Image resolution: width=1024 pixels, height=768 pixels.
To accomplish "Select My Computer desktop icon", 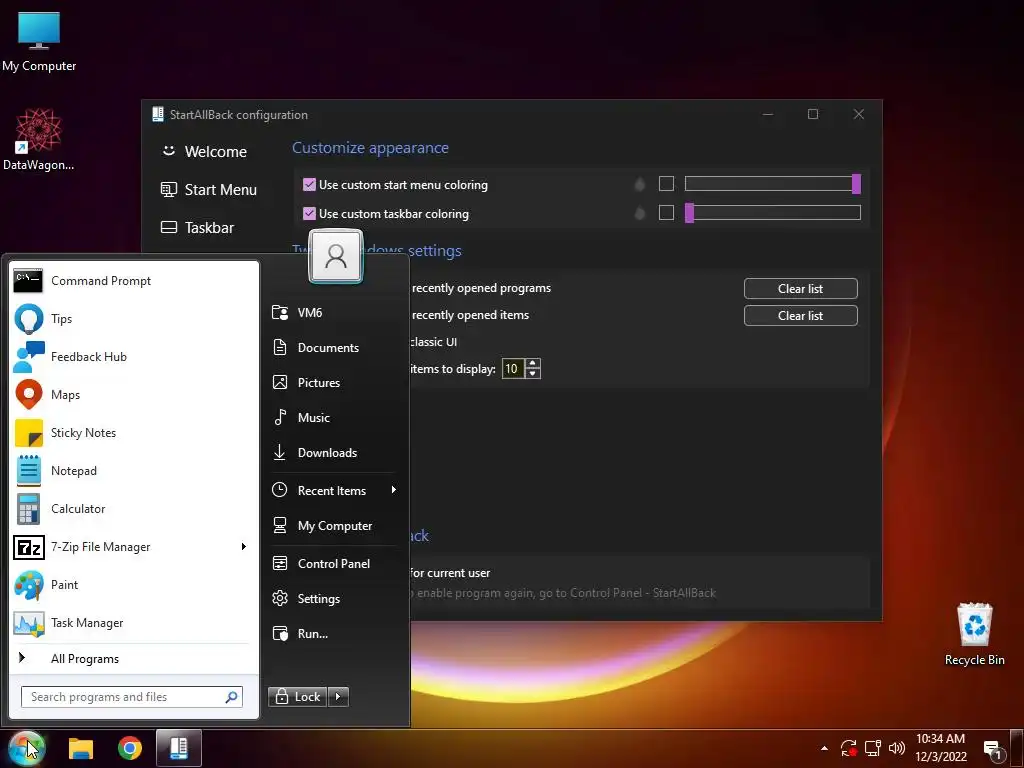I will (39, 40).
